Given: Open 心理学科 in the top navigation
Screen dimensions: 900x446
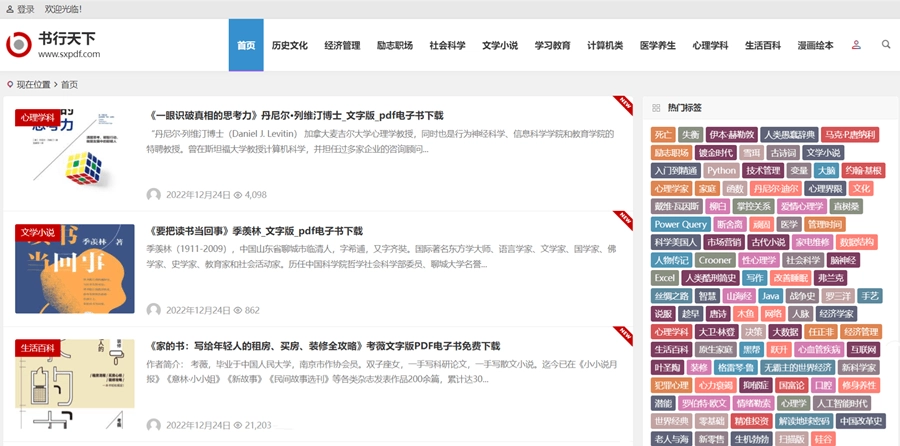Looking at the screenshot, I should click(711, 45).
